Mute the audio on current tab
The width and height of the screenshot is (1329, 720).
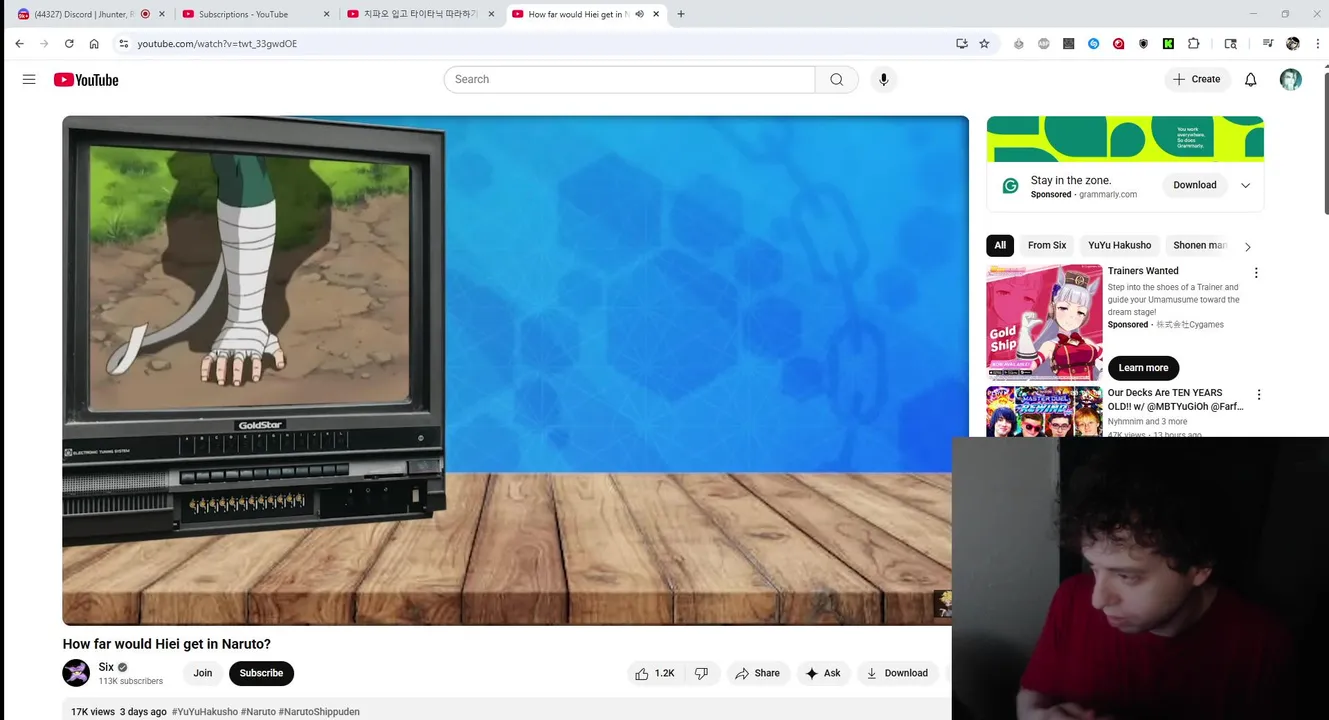point(639,14)
